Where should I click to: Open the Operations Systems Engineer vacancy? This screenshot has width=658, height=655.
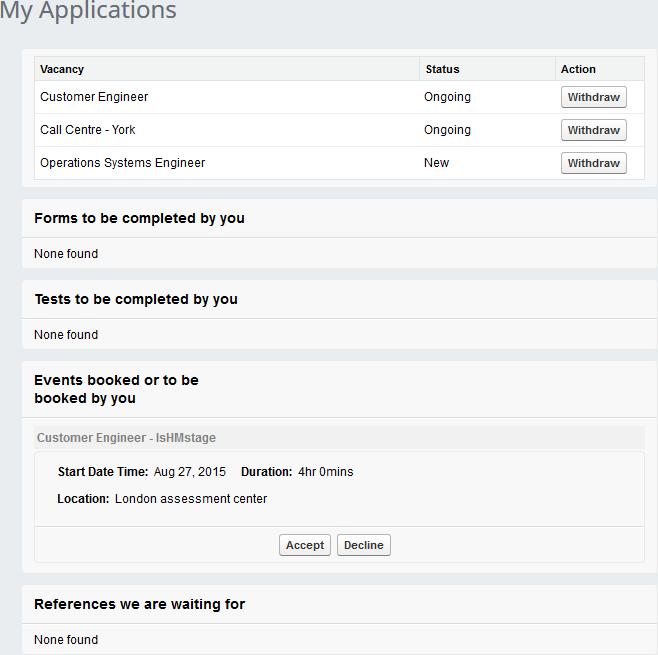122,163
